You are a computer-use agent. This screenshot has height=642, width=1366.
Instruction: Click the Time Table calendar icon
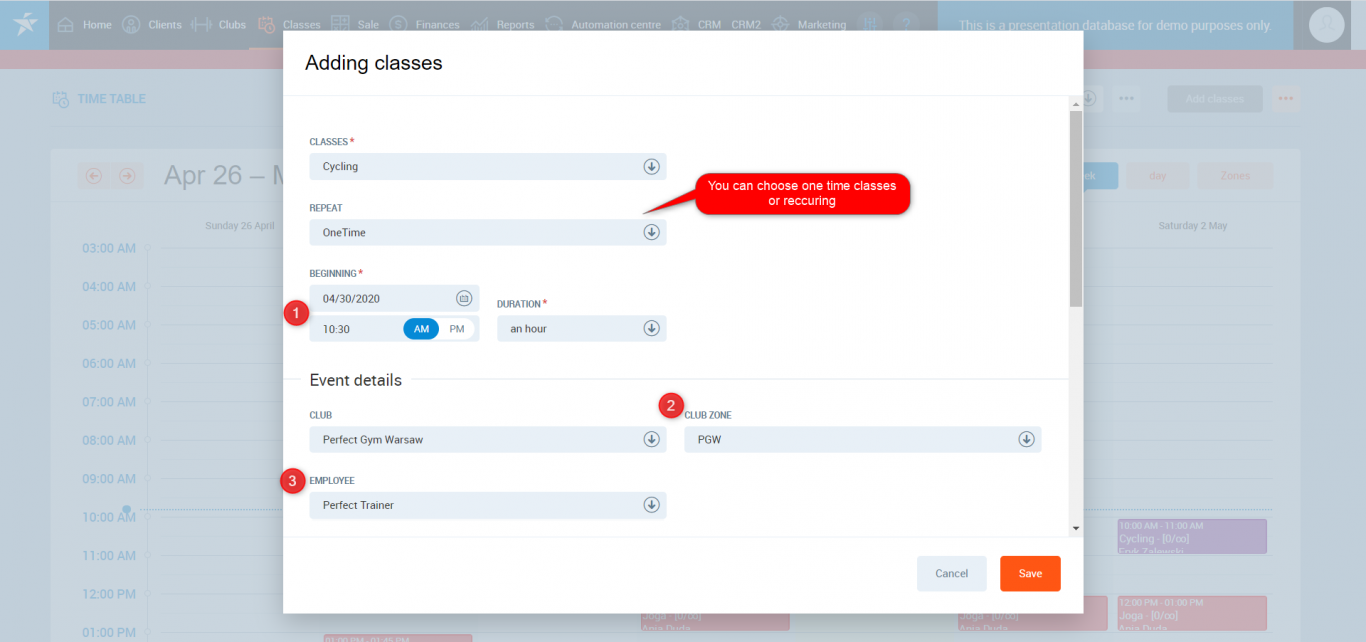pos(60,99)
